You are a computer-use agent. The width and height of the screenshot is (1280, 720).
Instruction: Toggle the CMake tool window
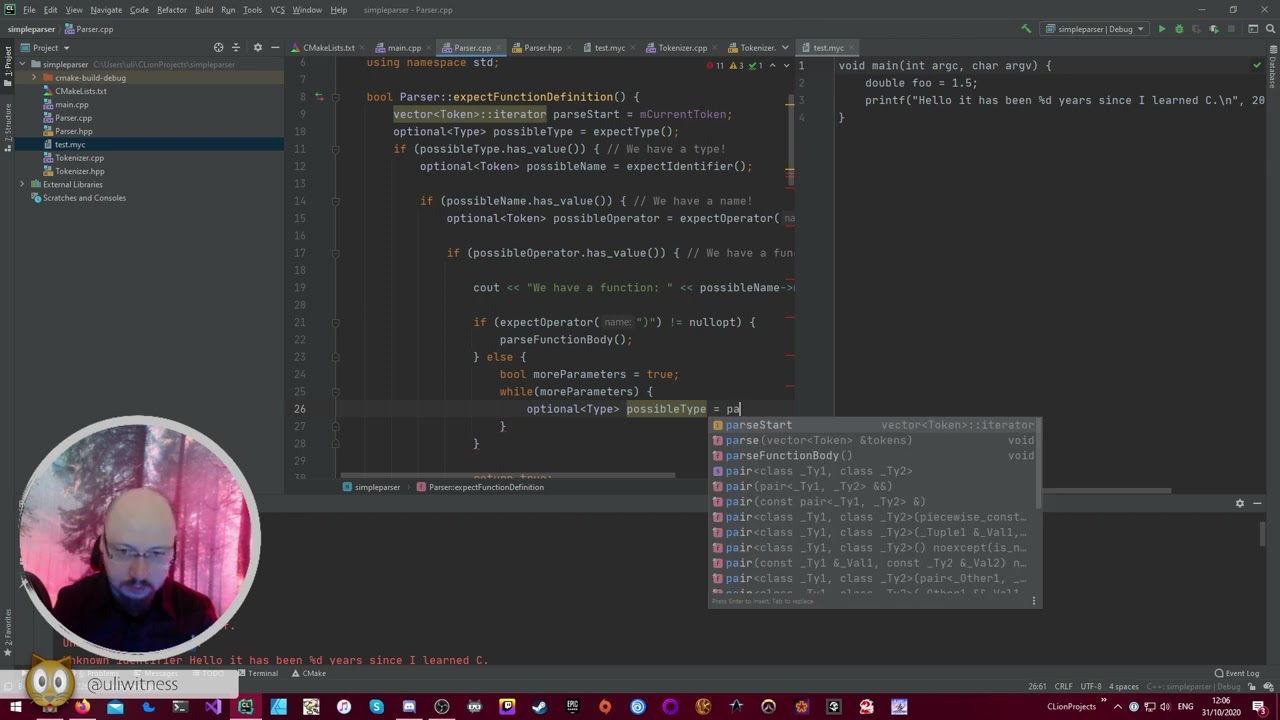point(309,673)
